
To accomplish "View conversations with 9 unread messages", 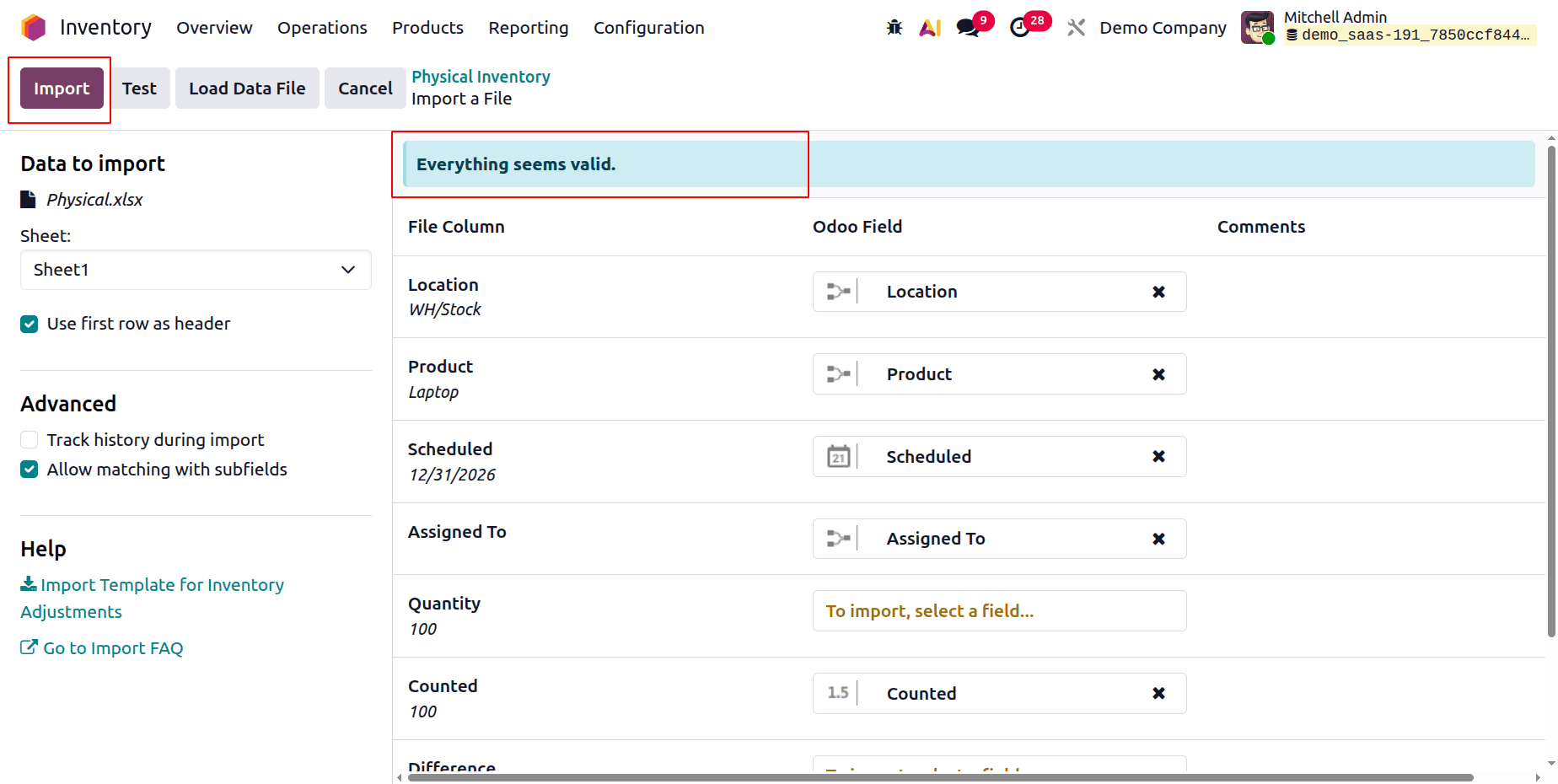I will [x=966, y=27].
